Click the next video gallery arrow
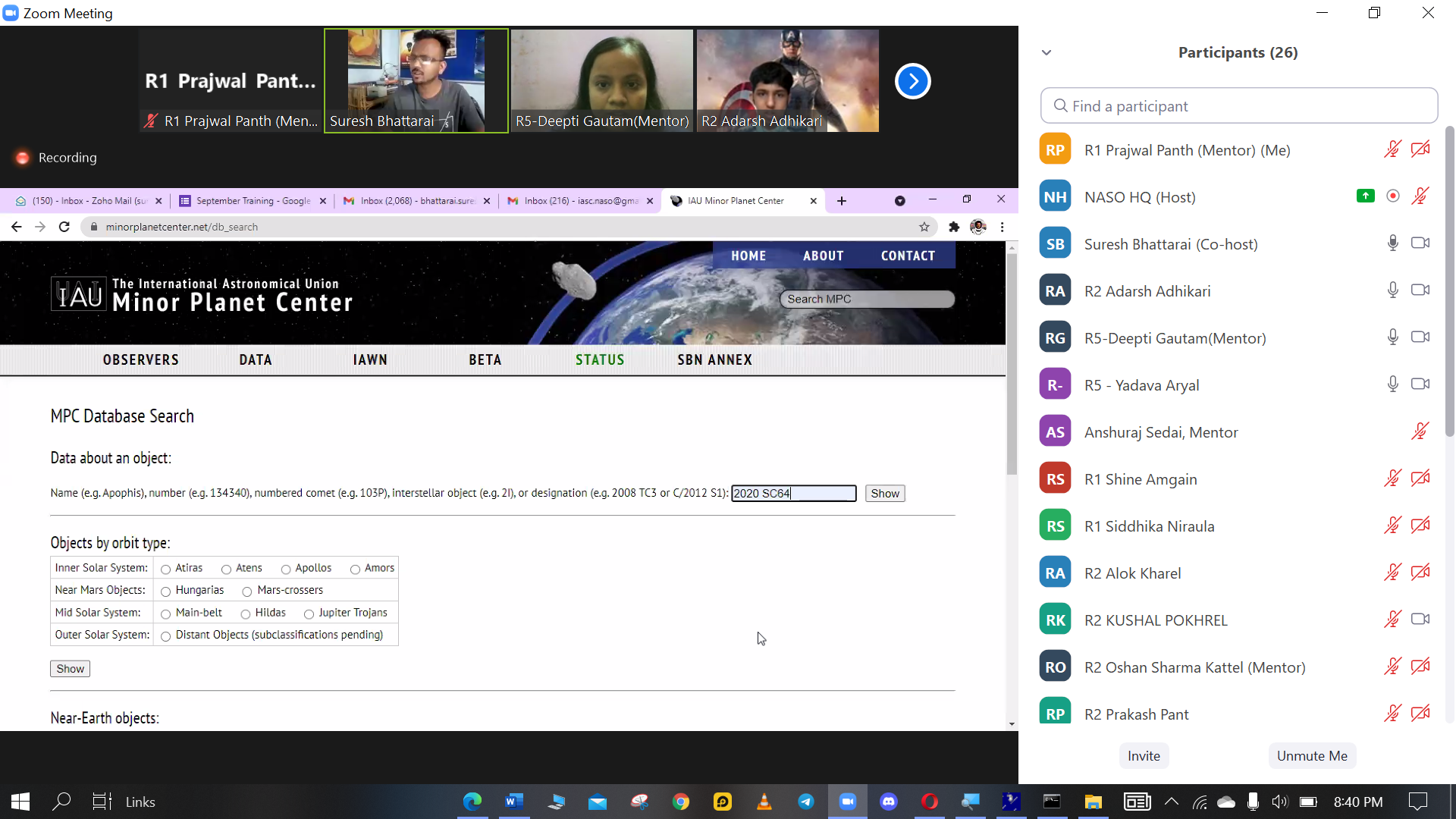The height and width of the screenshot is (819, 1456). (x=912, y=81)
